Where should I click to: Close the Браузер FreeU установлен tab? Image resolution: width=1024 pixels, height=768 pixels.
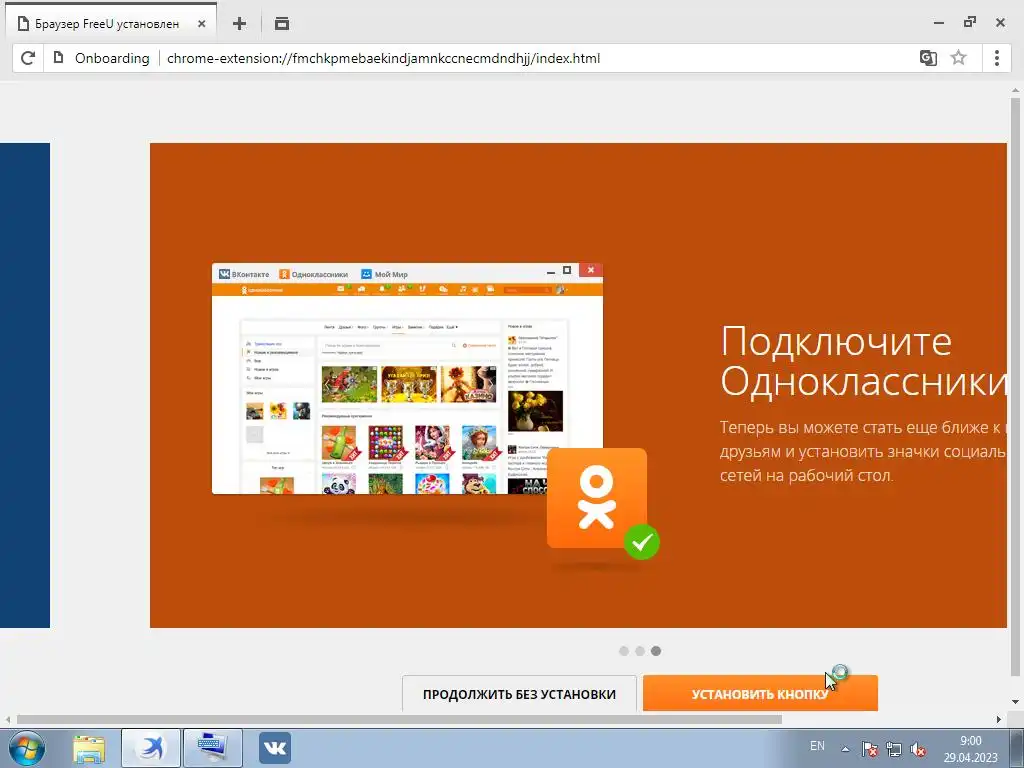click(x=202, y=24)
